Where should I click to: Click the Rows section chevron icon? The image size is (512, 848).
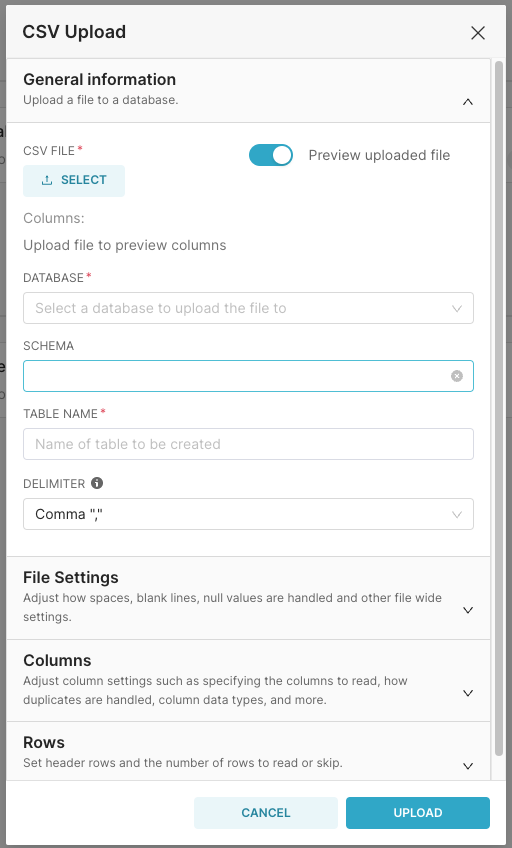pos(468,766)
